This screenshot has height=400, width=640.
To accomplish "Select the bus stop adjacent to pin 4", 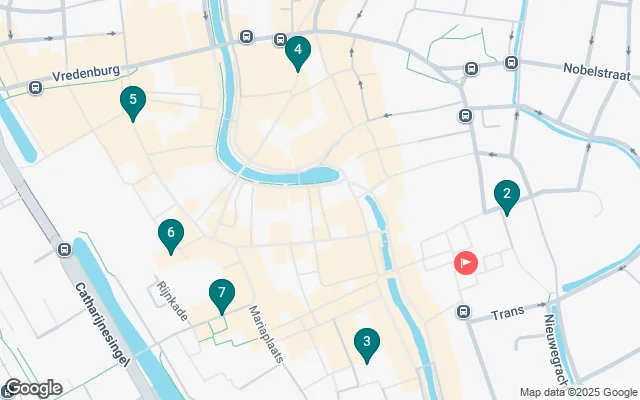I will tap(280, 40).
